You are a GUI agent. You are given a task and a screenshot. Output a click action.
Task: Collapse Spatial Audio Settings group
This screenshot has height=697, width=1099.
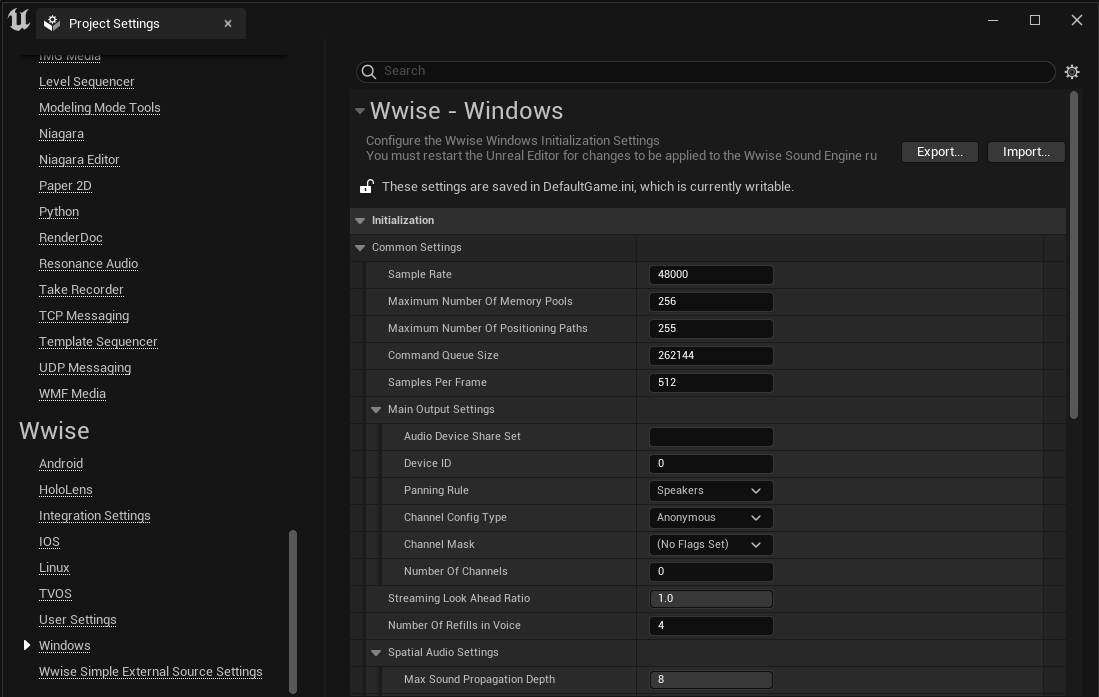tap(376, 652)
